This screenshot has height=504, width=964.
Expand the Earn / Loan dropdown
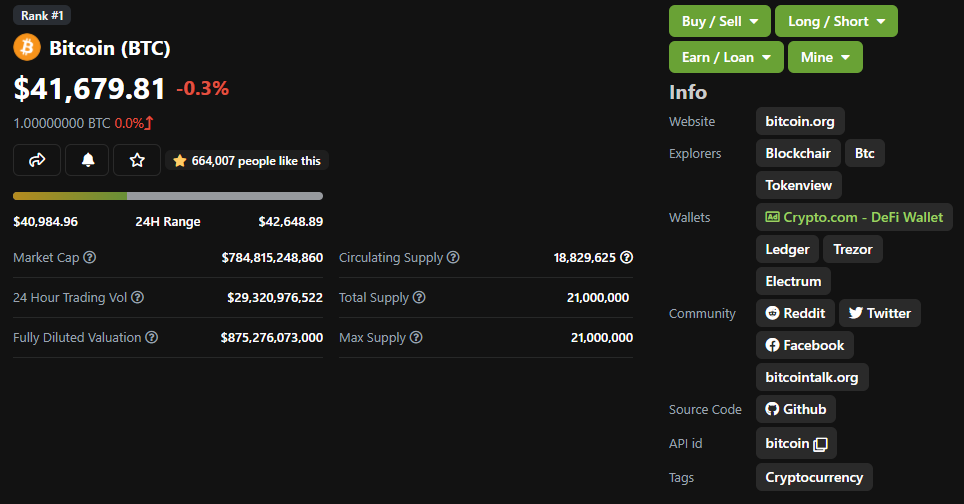[726, 57]
